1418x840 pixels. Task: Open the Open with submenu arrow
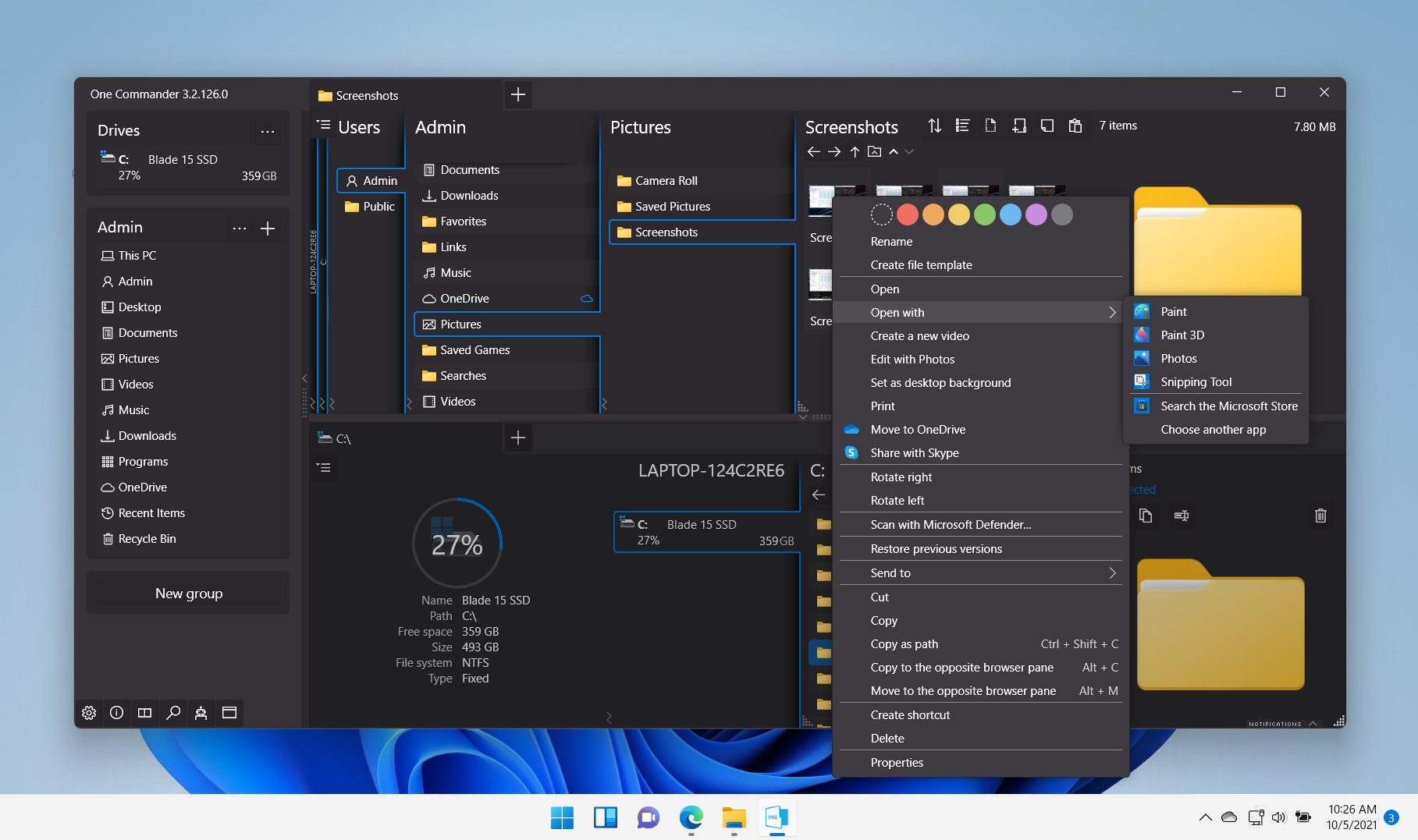(1111, 312)
